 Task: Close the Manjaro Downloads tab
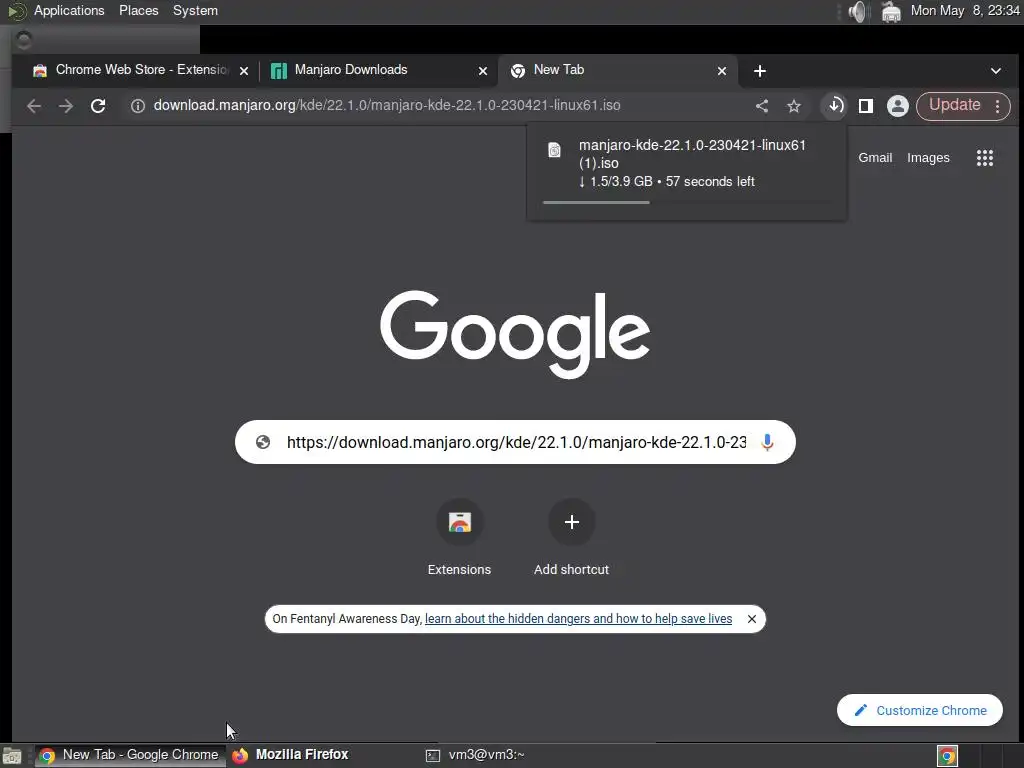tap(483, 71)
